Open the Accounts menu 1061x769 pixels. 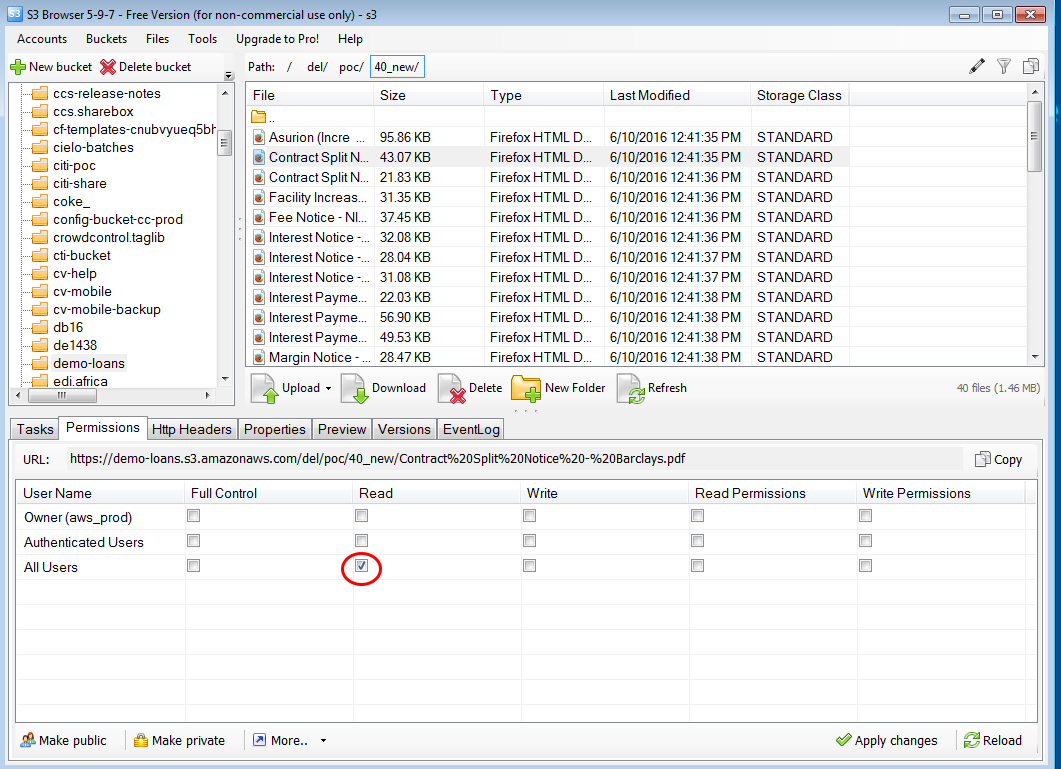pyautogui.click(x=42, y=39)
